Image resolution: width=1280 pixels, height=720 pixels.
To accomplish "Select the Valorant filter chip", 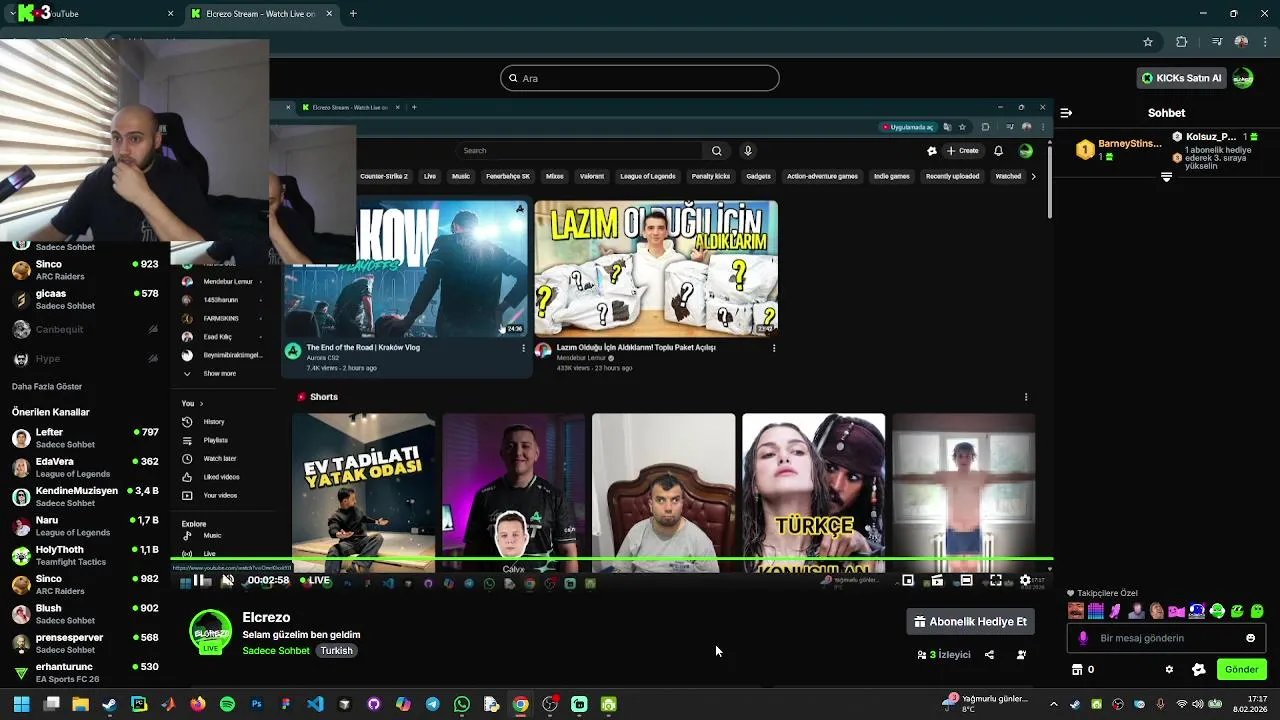I will coord(592,176).
